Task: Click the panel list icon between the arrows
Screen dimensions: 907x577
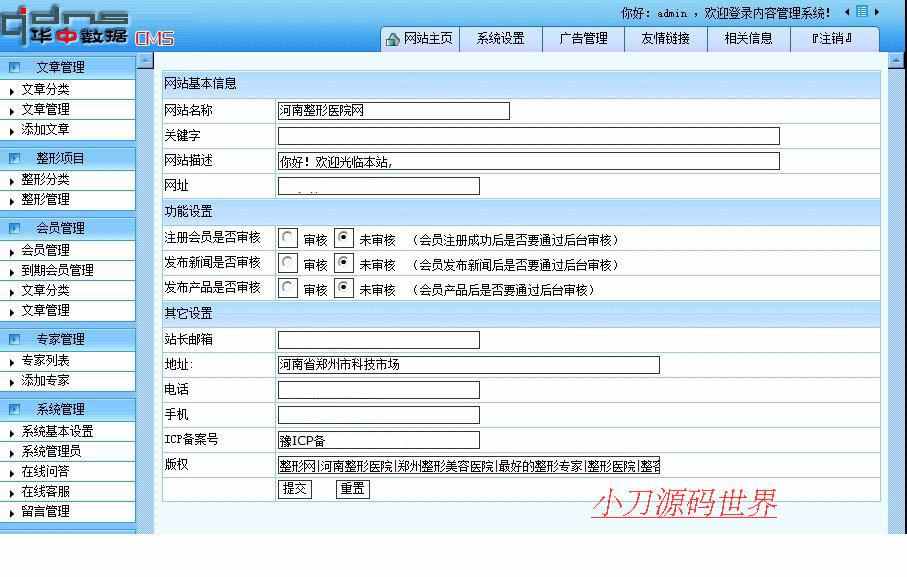Action: tap(862, 11)
